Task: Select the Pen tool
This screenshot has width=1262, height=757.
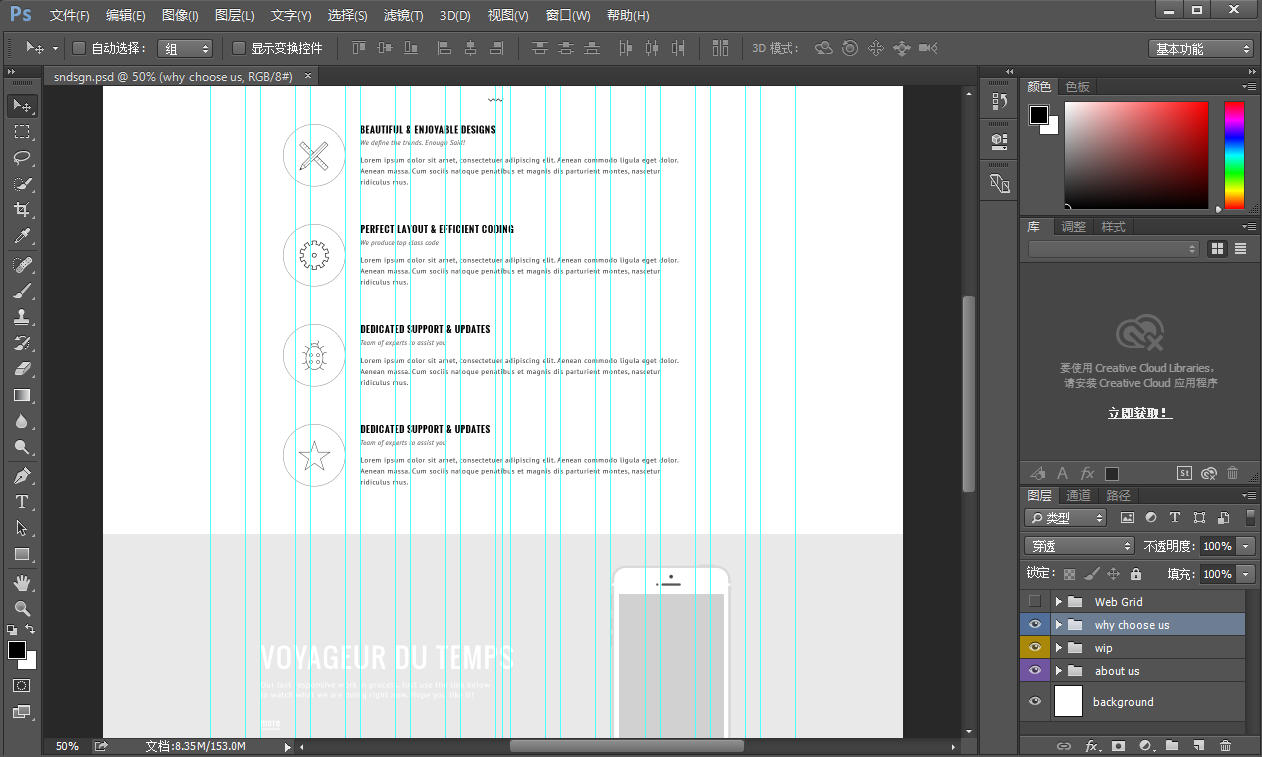Action: point(22,475)
